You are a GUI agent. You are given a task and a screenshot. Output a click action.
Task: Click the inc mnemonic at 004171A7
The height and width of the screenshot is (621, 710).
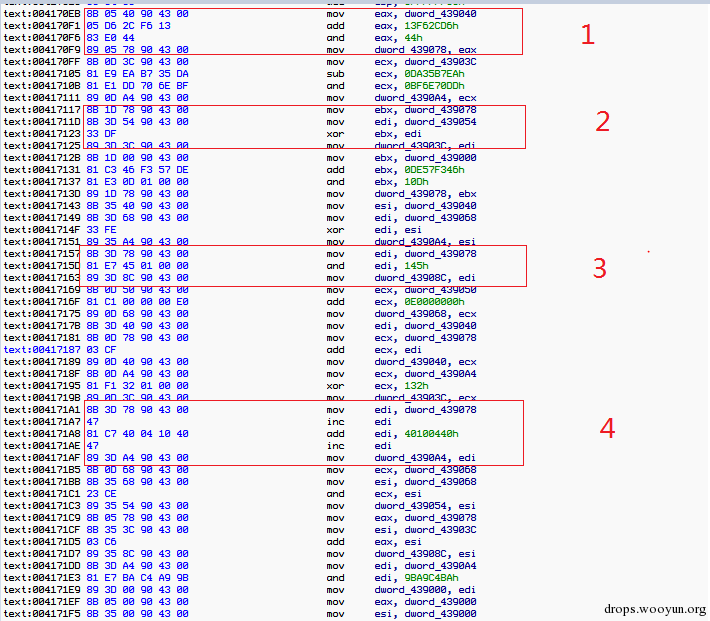[x=335, y=422]
